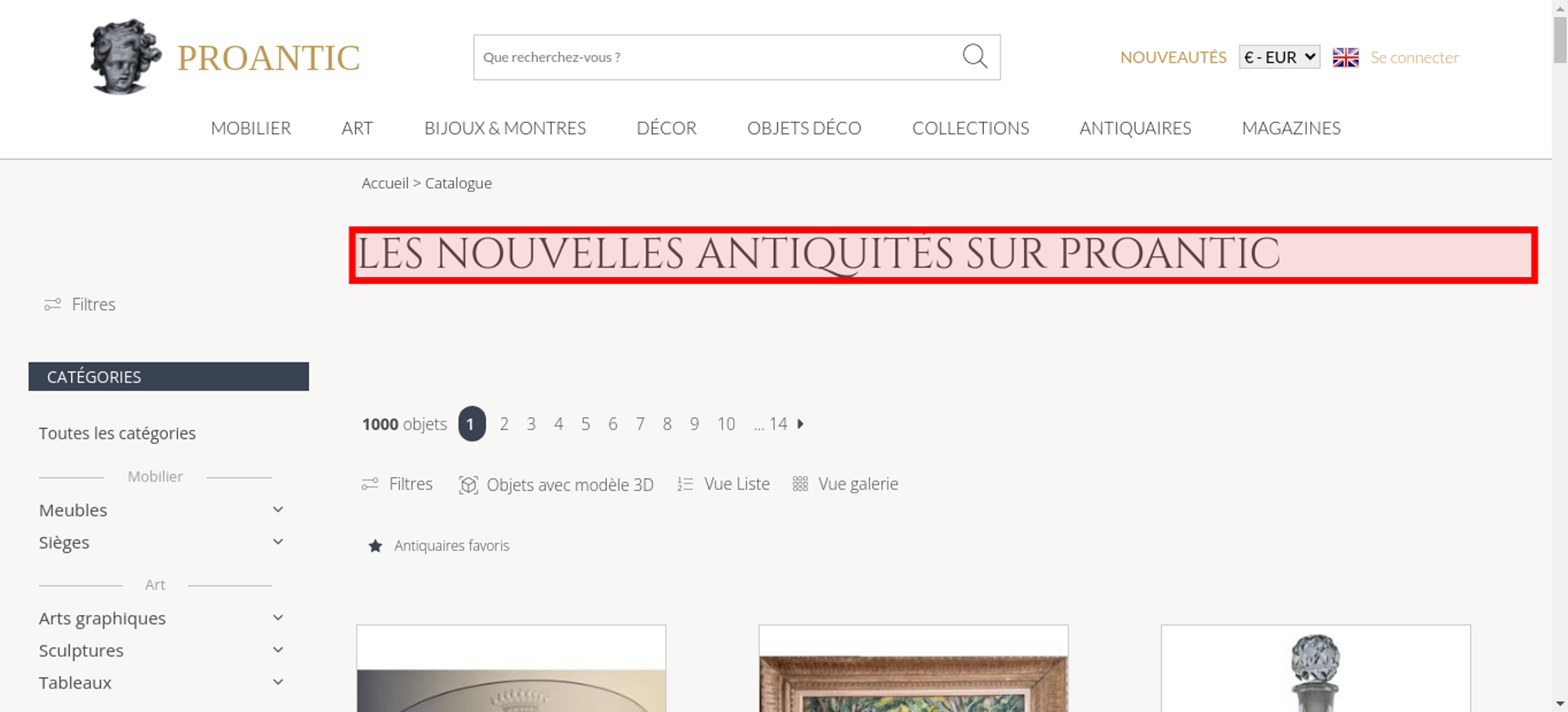Switch to Vue galerie layout
1568x712 pixels.
(x=845, y=484)
